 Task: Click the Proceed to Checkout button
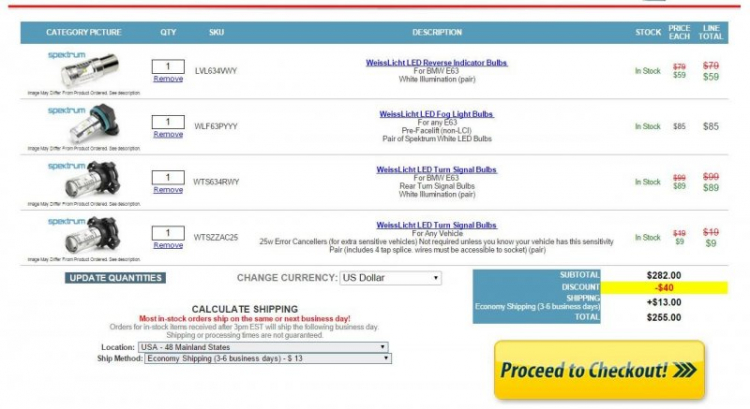(599, 370)
